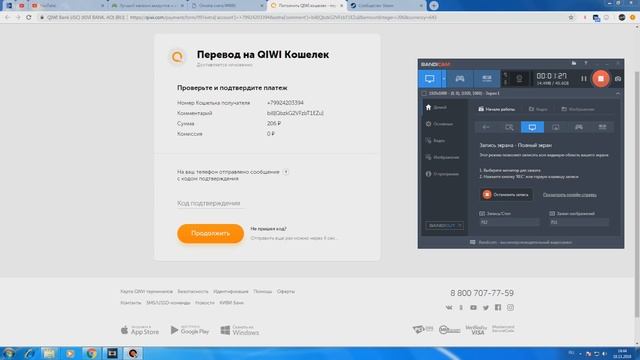Open the Новости footer link
Image resolution: width=640 pixels, height=360 pixels.
pos(204,303)
